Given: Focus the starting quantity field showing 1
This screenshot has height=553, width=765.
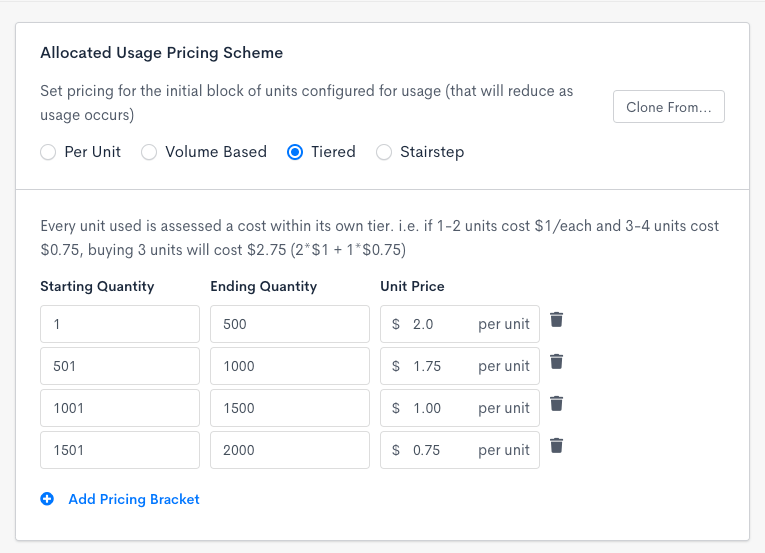Looking at the screenshot, I should [120, 324].
